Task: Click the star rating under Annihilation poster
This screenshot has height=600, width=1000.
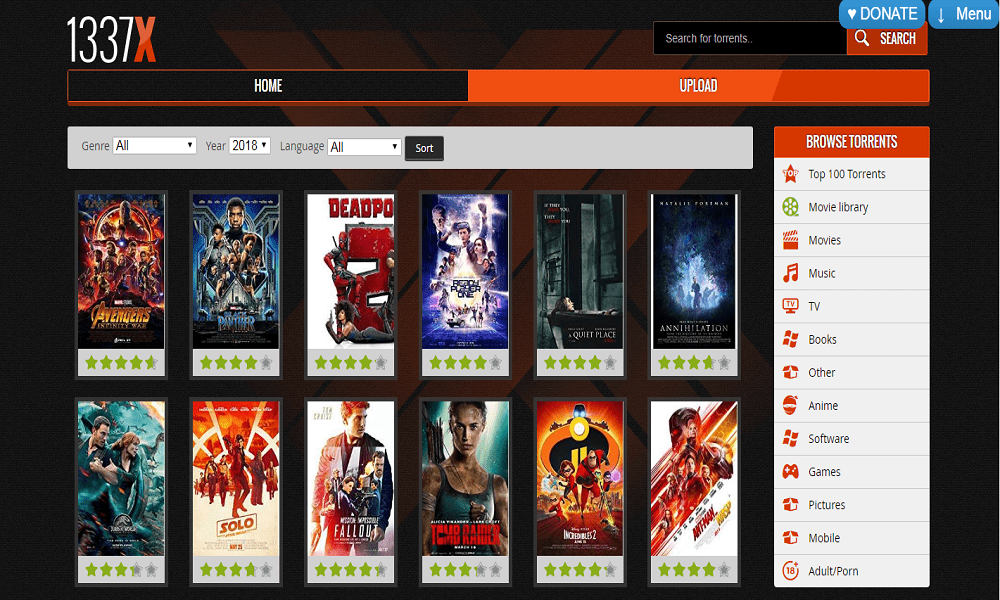Action: (694, 363)
